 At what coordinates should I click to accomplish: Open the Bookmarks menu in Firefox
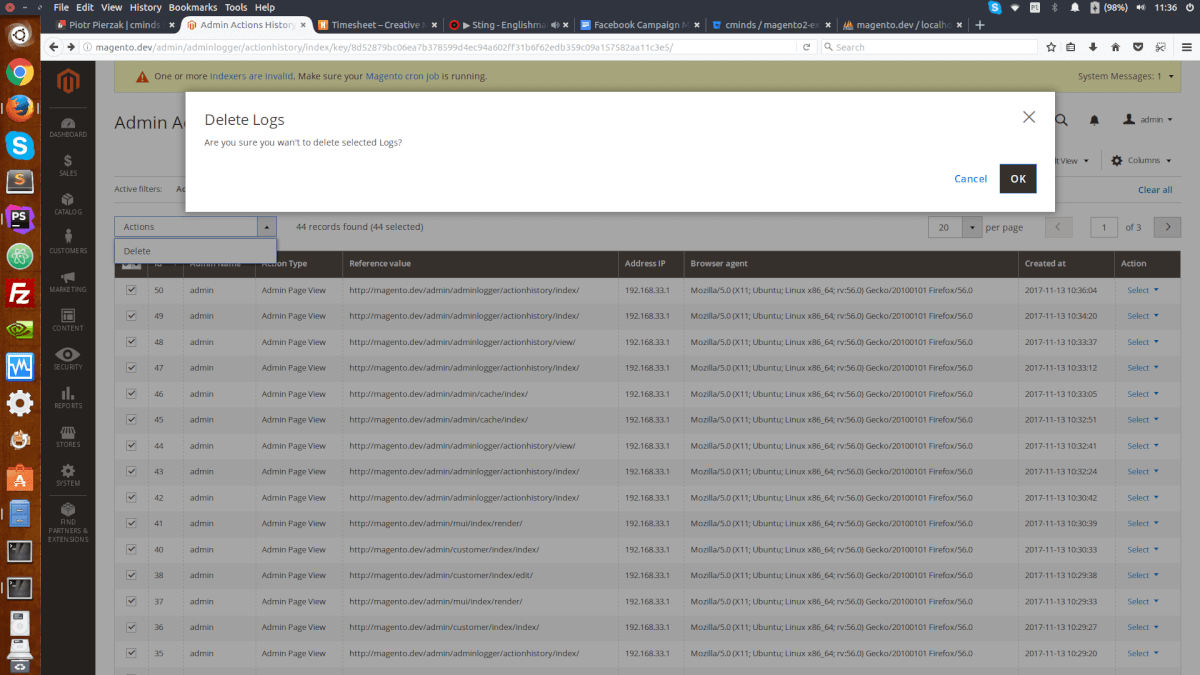coord(192,7)
